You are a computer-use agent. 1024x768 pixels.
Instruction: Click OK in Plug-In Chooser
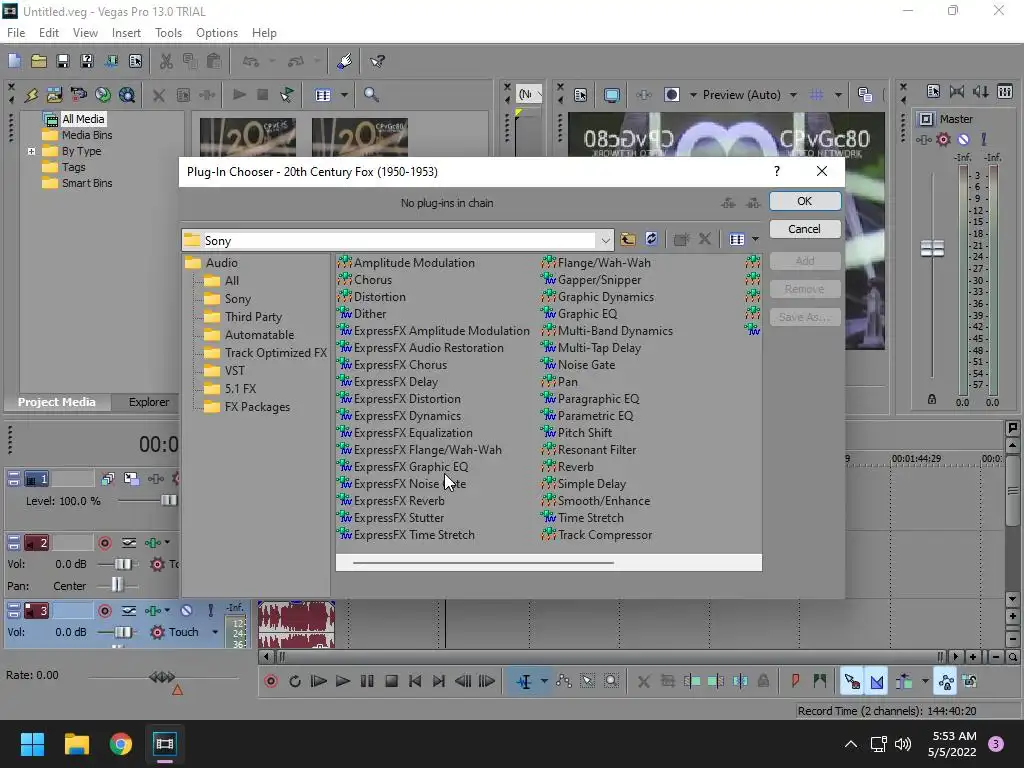(x=805, y=201)
